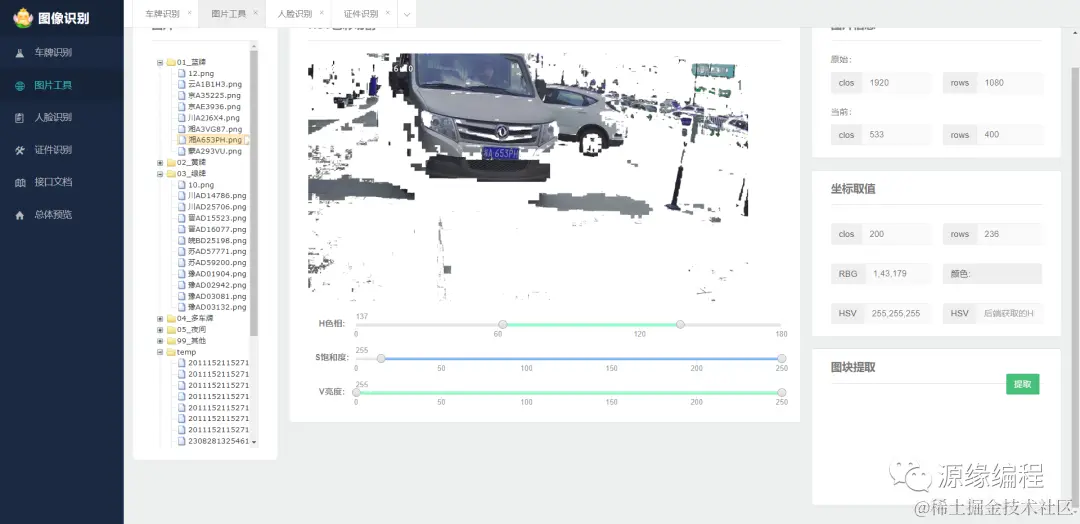Collapse the temp folder node
This screenshot has width=1080, height=524.
[160, 352]
